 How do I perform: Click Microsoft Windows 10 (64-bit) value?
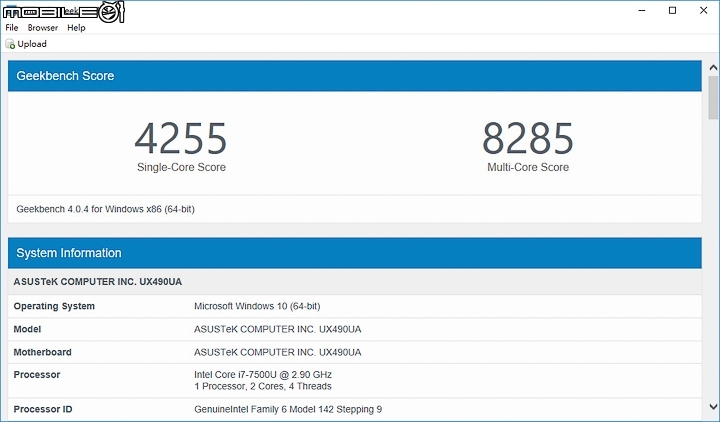tap(257, 306)
